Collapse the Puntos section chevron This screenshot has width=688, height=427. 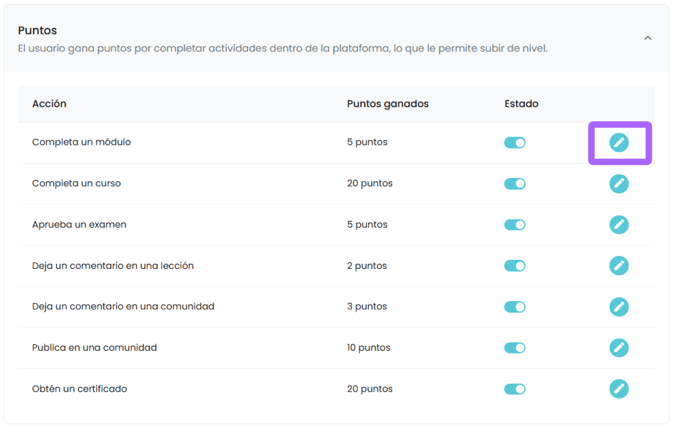point(648,38)
